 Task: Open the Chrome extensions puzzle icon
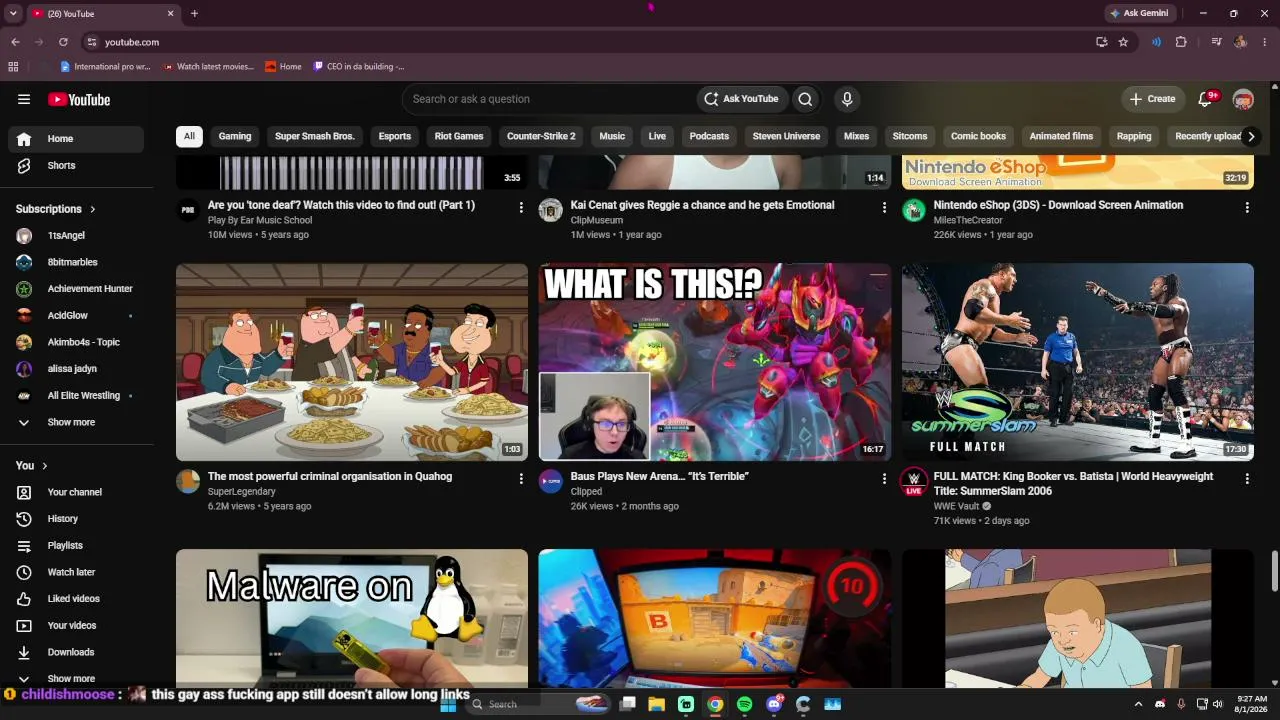coord(1181,42)
